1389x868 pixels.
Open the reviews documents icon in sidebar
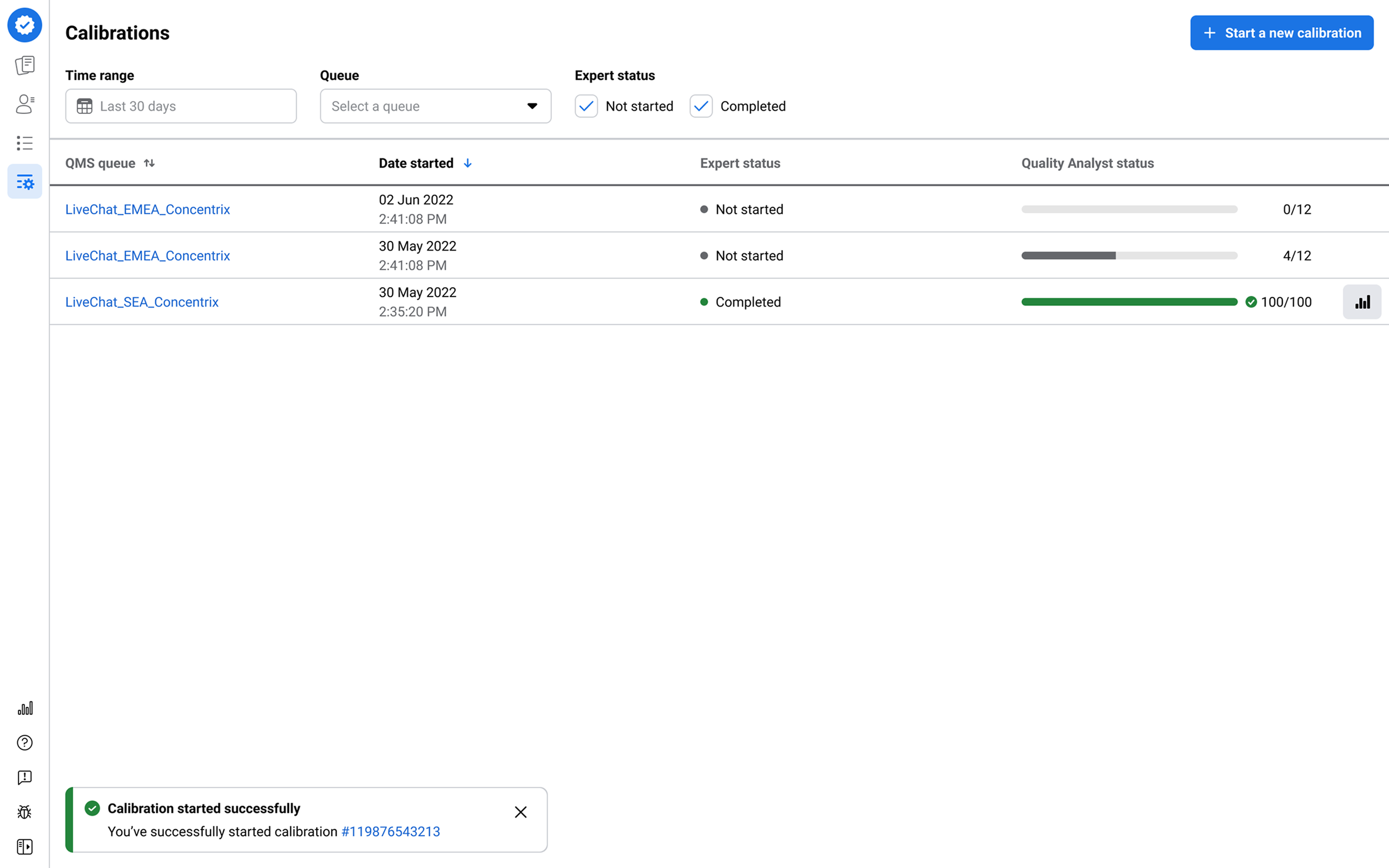click(x=24, y=65)
